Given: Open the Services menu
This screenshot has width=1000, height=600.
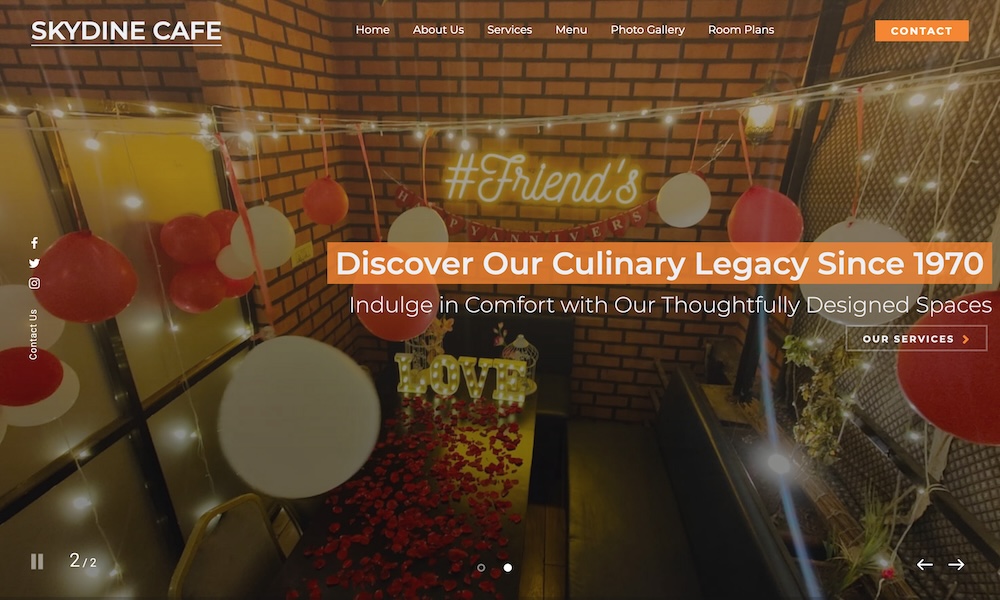Looking at the screenshot, I should [510, 30].
